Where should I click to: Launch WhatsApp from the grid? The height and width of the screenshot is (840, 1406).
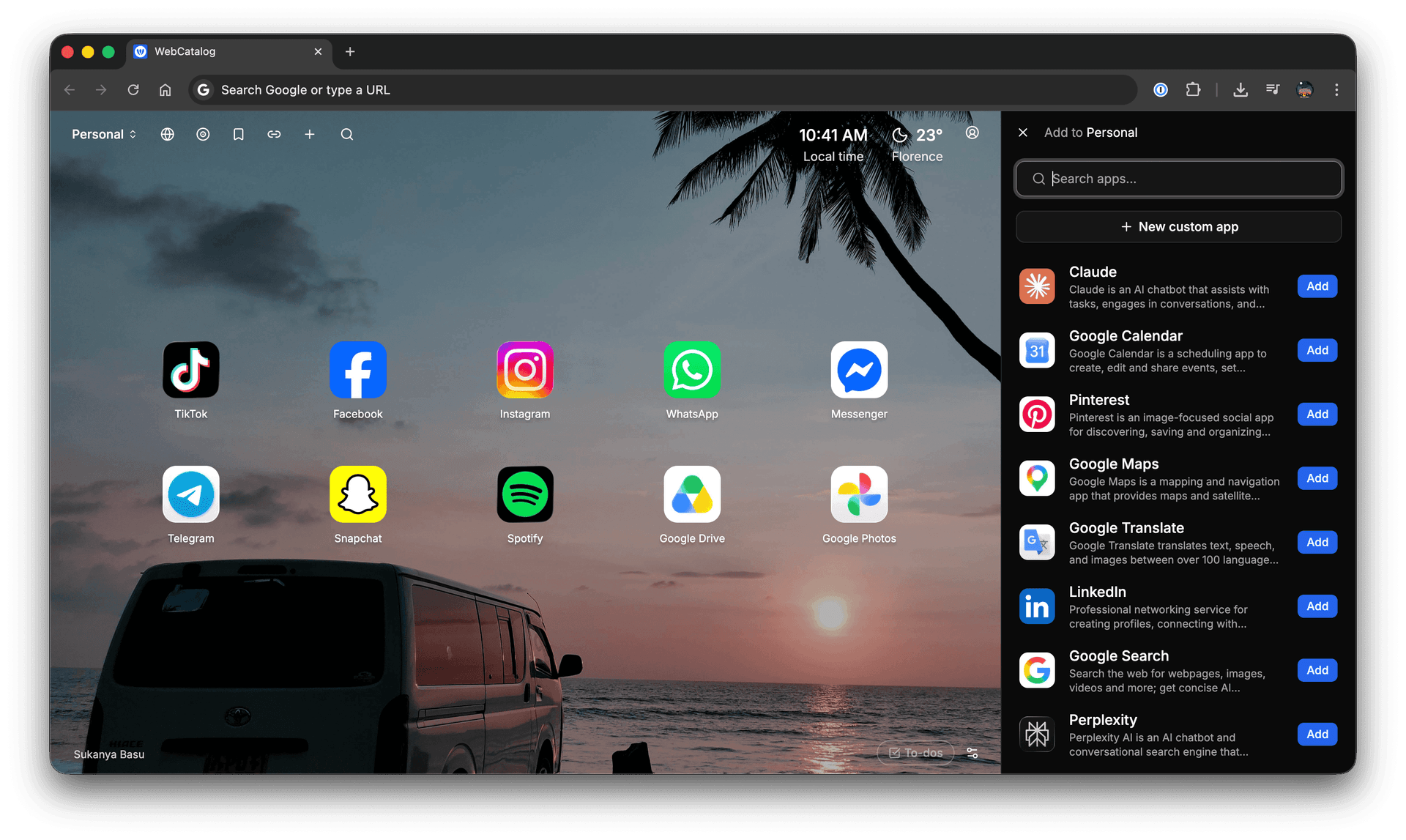pyautogui.click(x=692, y=370)
